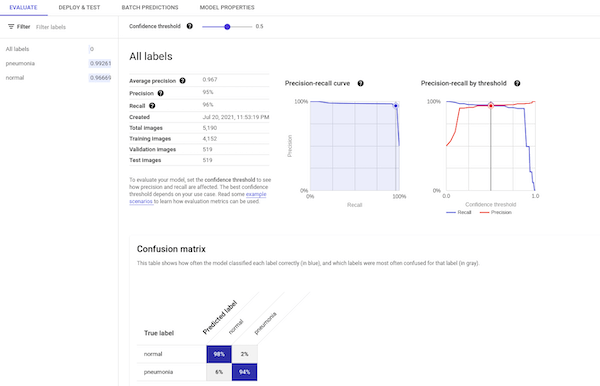This screenshot has width=600, height=386.
Task: Toggle the Recall legend entry
Action: coord(459,212)
